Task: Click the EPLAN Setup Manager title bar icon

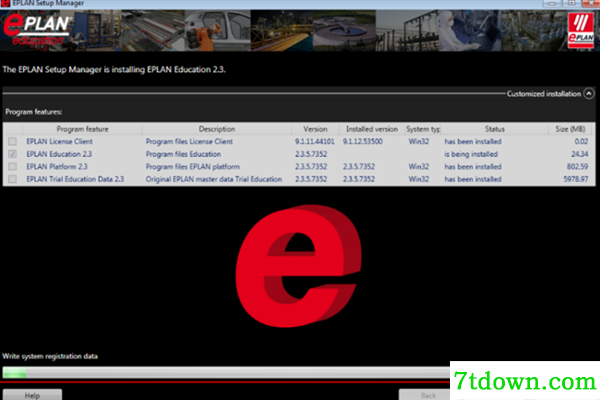Action: click(x=5, y=3)
